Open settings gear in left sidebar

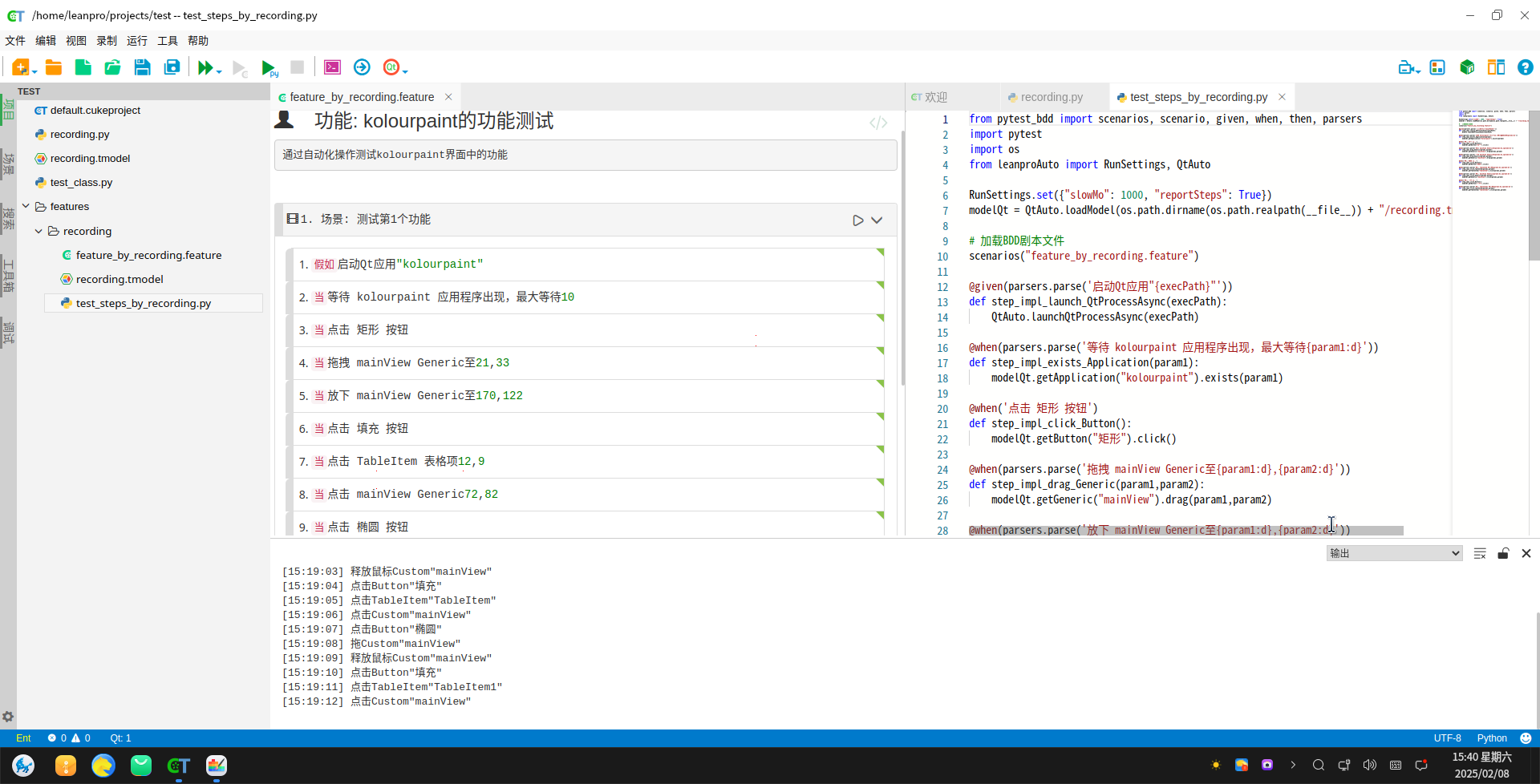[x=8, y=717]
